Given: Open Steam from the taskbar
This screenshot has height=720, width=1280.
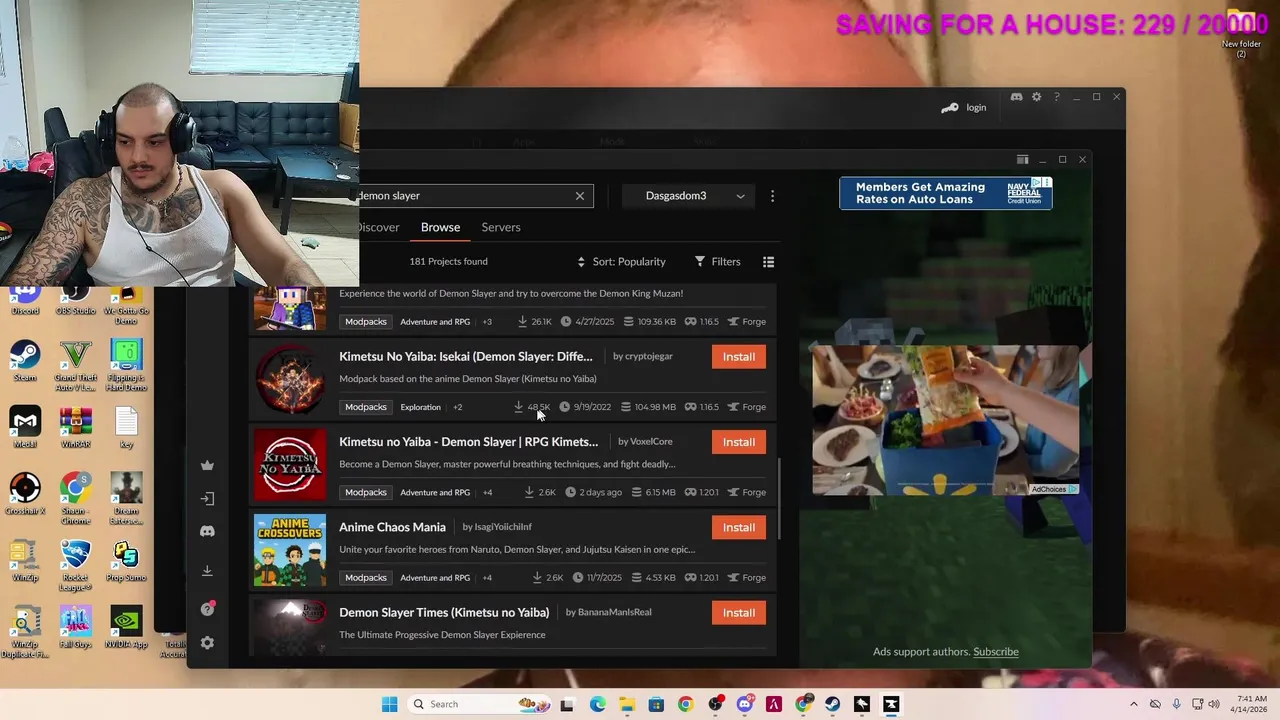Looking at the screenshot, I should [833, 704].
